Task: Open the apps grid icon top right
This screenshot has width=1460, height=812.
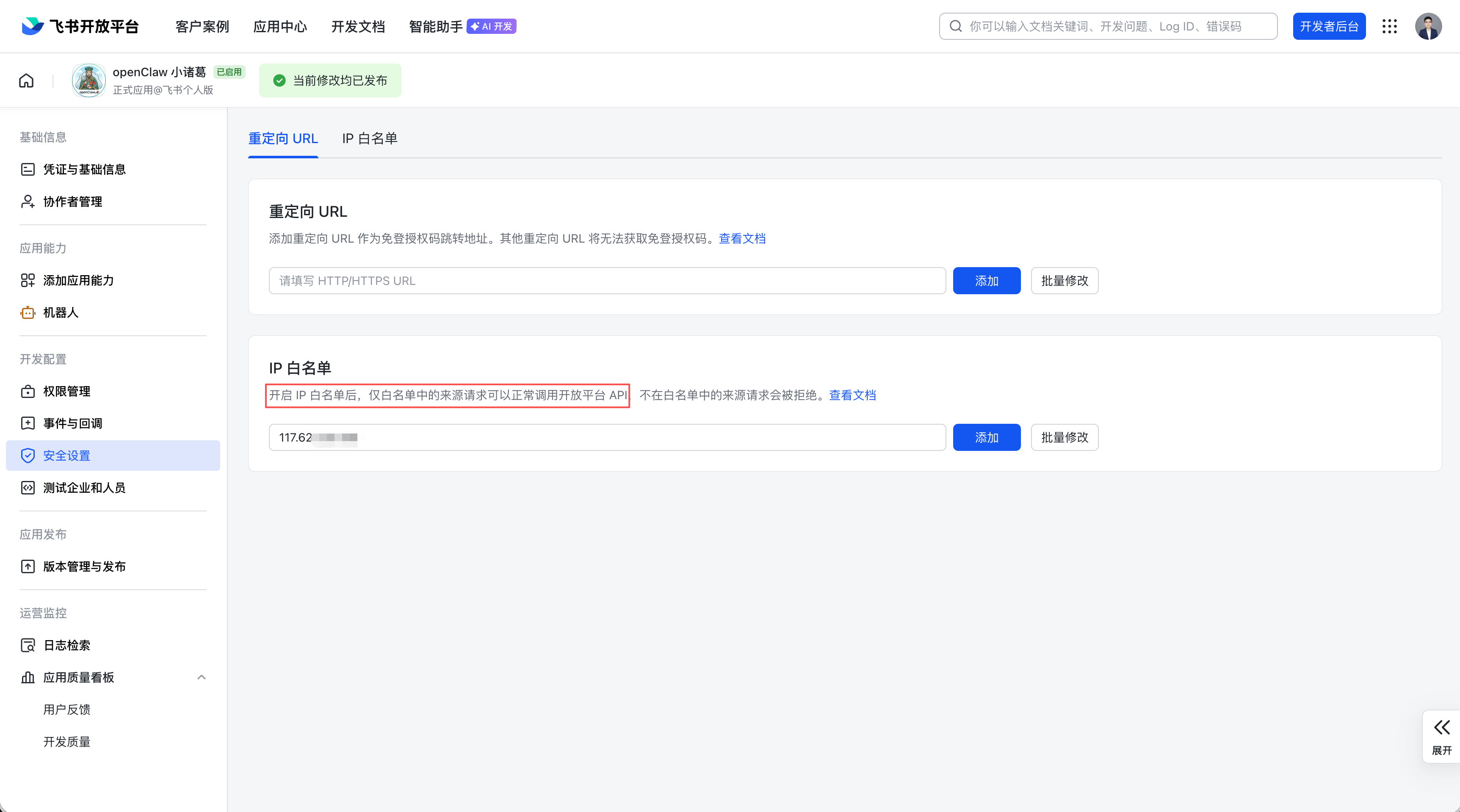Action: 1390,26
